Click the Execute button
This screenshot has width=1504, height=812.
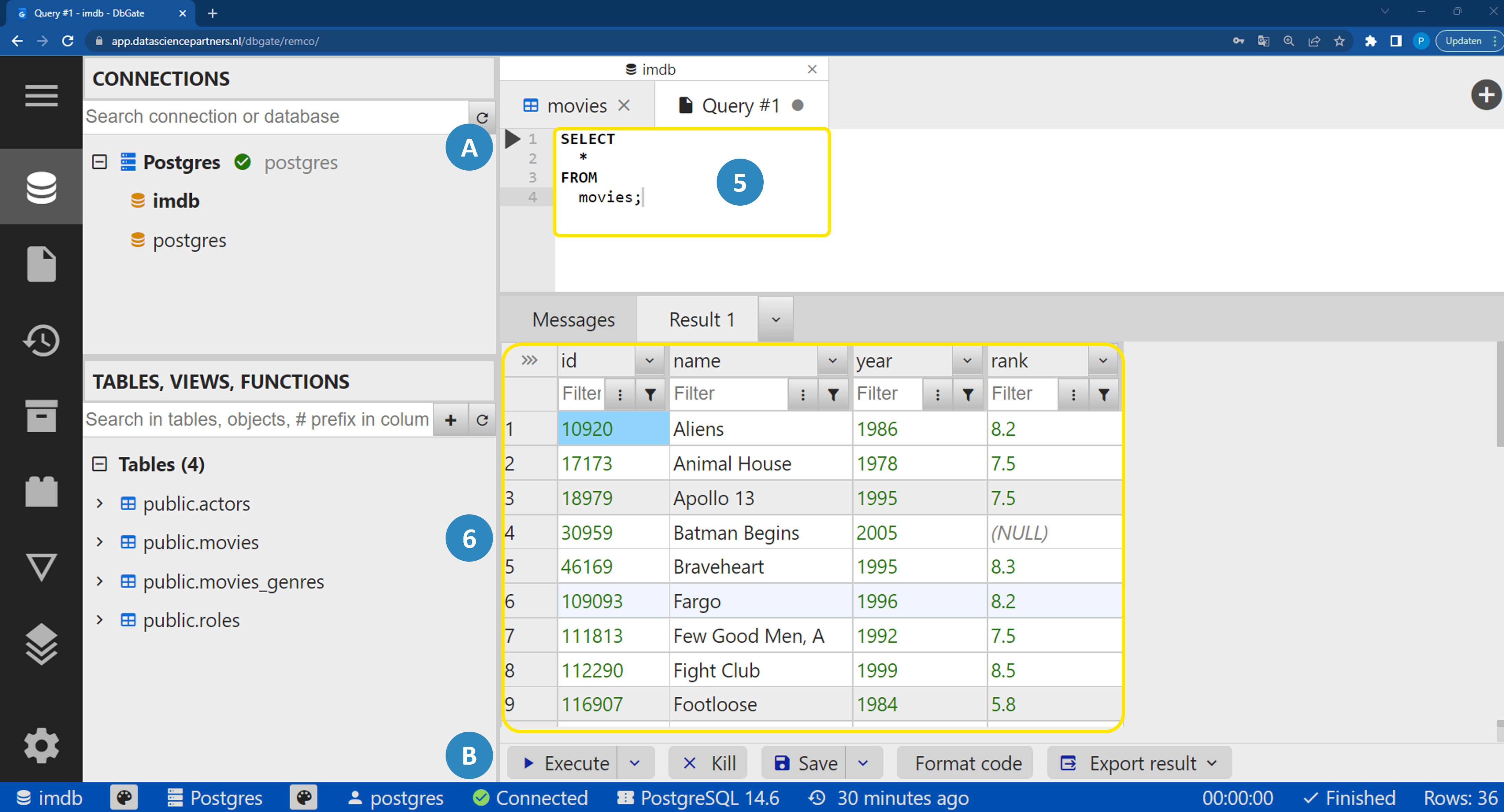point(563,763)
